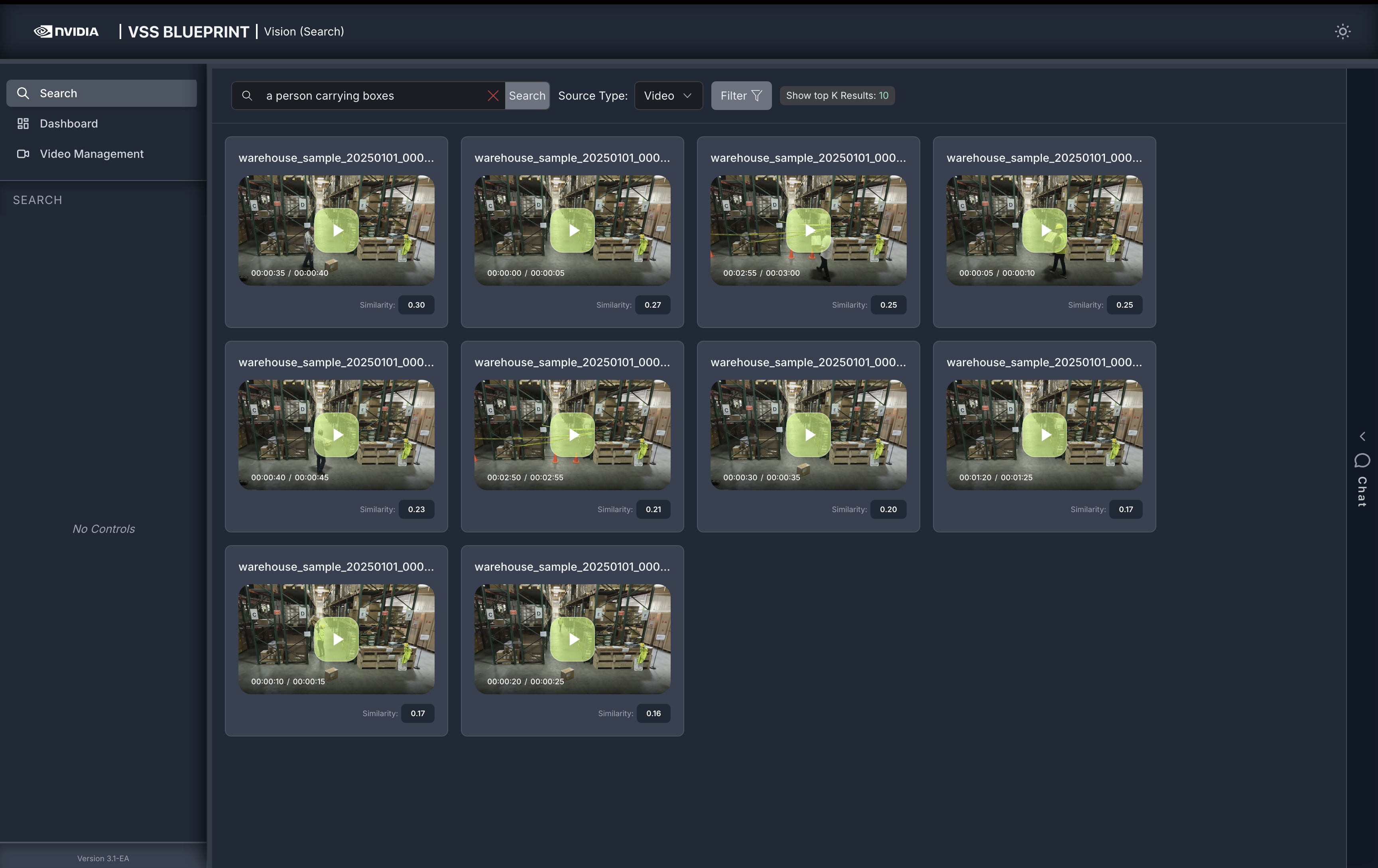This screenshot has height=868, width=1378.
Task: Open the Chat bubble icon
Action: [1362, 461]
